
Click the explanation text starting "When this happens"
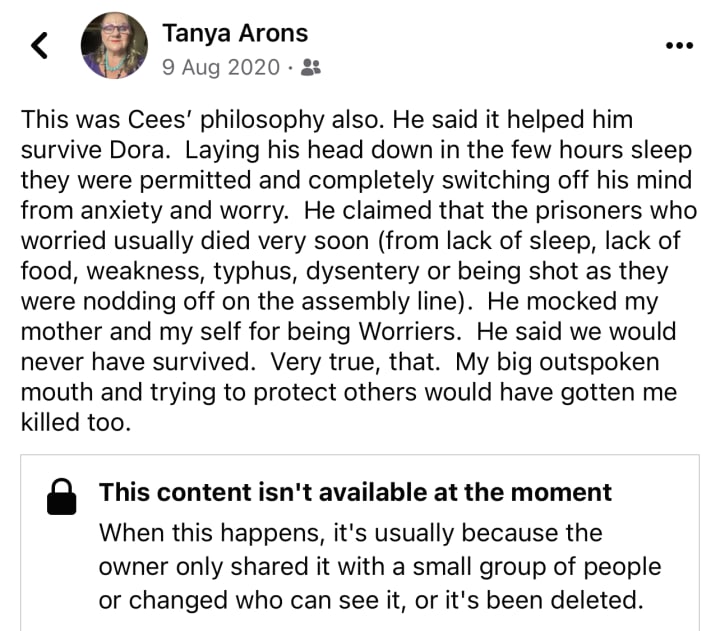tap(350, 531)
